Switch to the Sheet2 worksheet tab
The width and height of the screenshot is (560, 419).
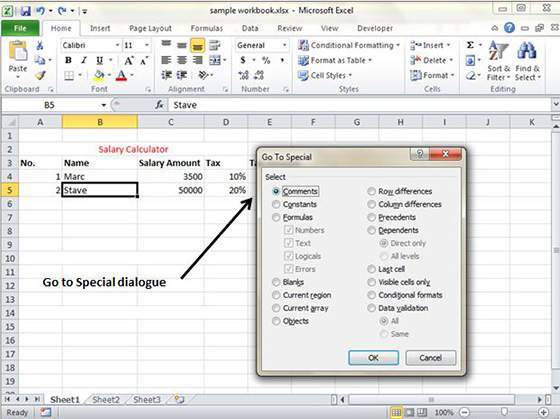pos(106,399)
